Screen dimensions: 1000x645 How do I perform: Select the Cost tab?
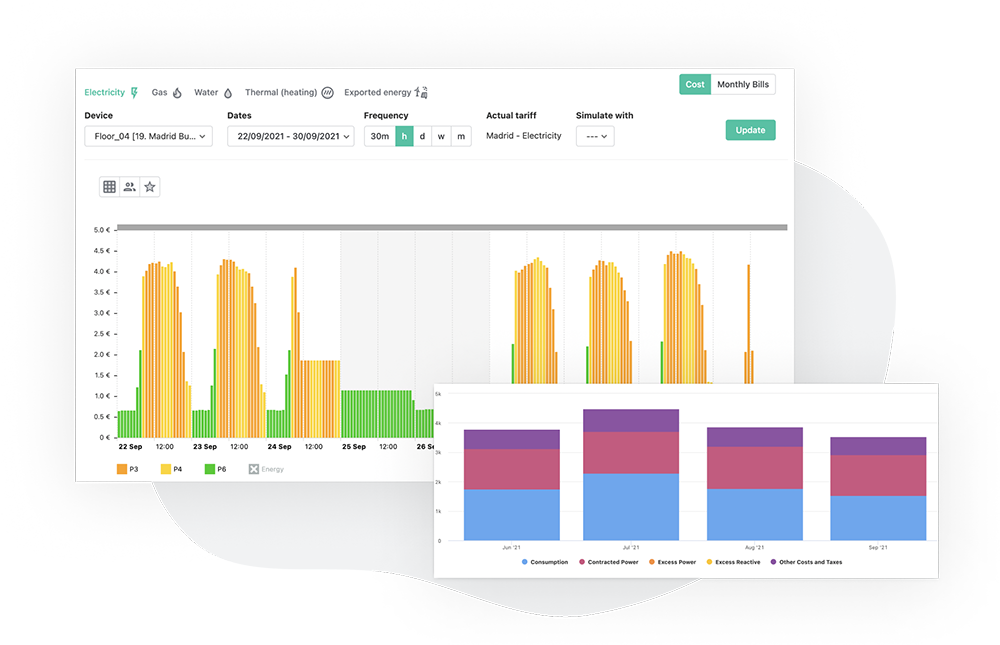pyautogui.click(x=695, y=85)
